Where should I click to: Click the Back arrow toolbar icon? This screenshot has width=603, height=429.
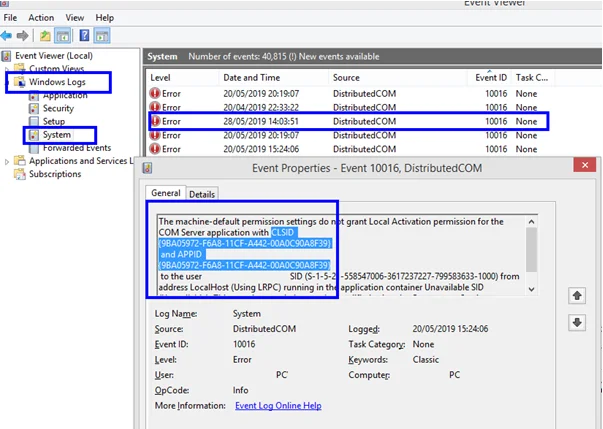point(6,36)
